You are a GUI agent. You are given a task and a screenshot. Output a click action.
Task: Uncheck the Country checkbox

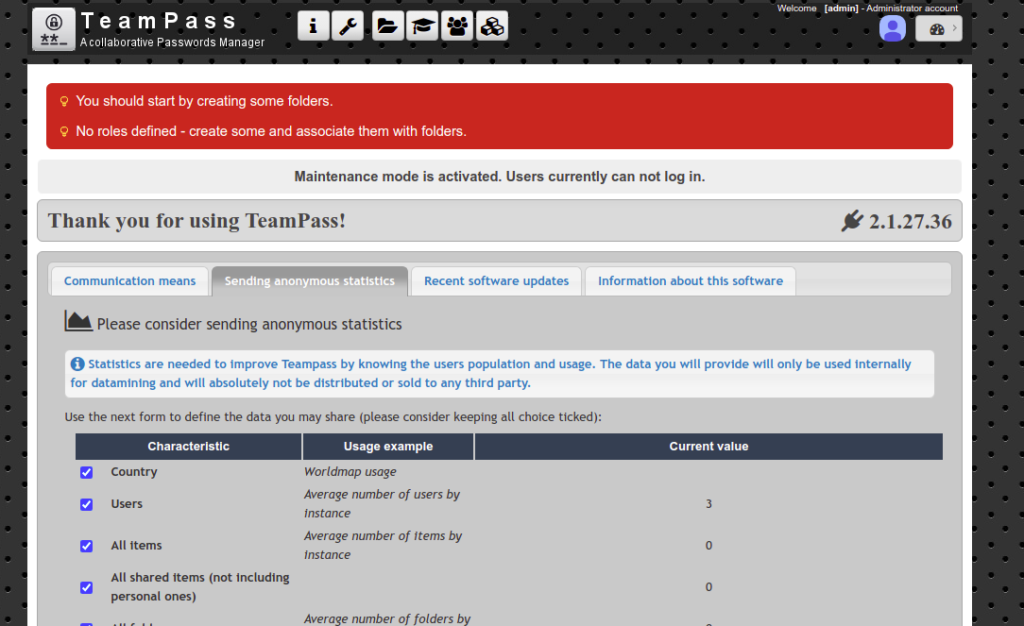(86, 472)
